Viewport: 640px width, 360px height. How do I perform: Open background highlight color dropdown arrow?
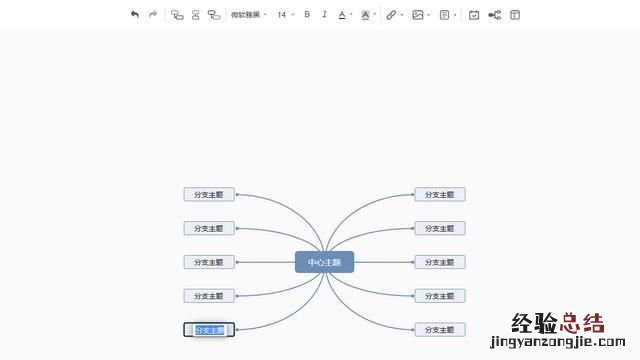[x=375, y=15]
